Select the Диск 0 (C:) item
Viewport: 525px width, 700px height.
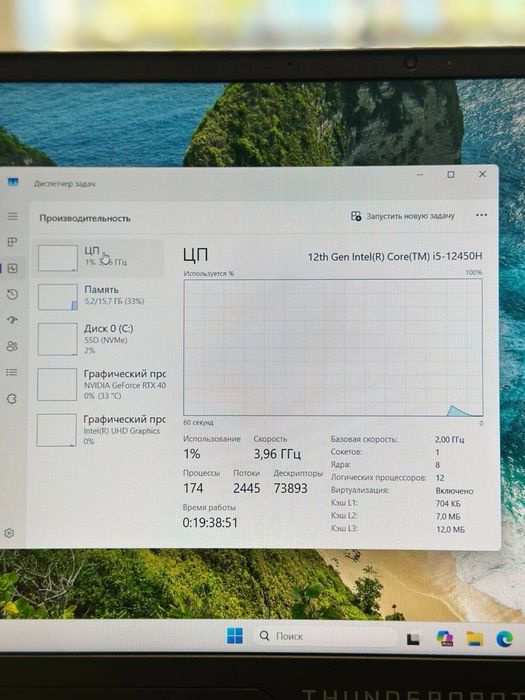point(98,339)
